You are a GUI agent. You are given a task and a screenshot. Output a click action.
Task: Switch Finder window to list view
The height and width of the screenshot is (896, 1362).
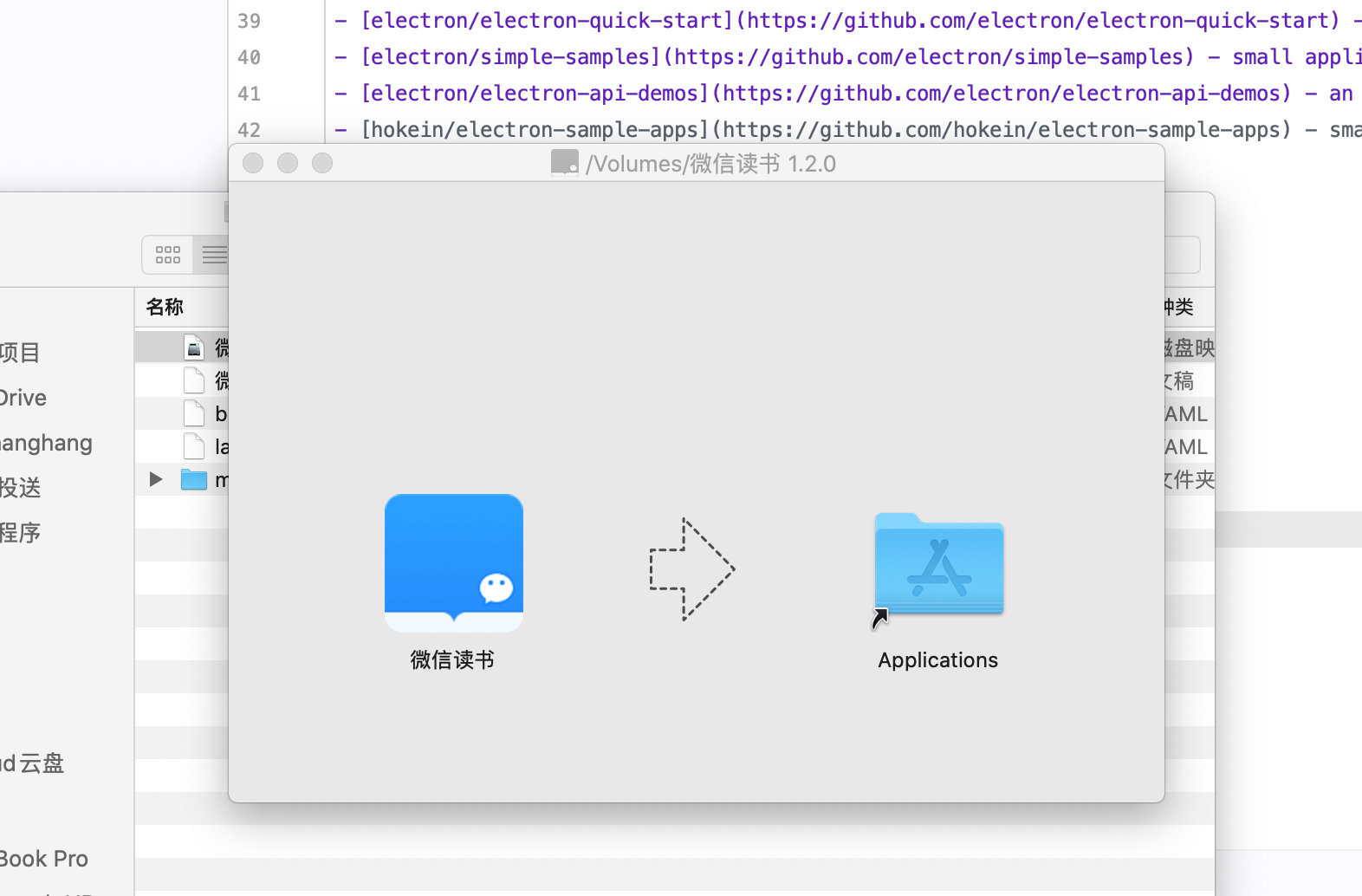coord(213,255)
